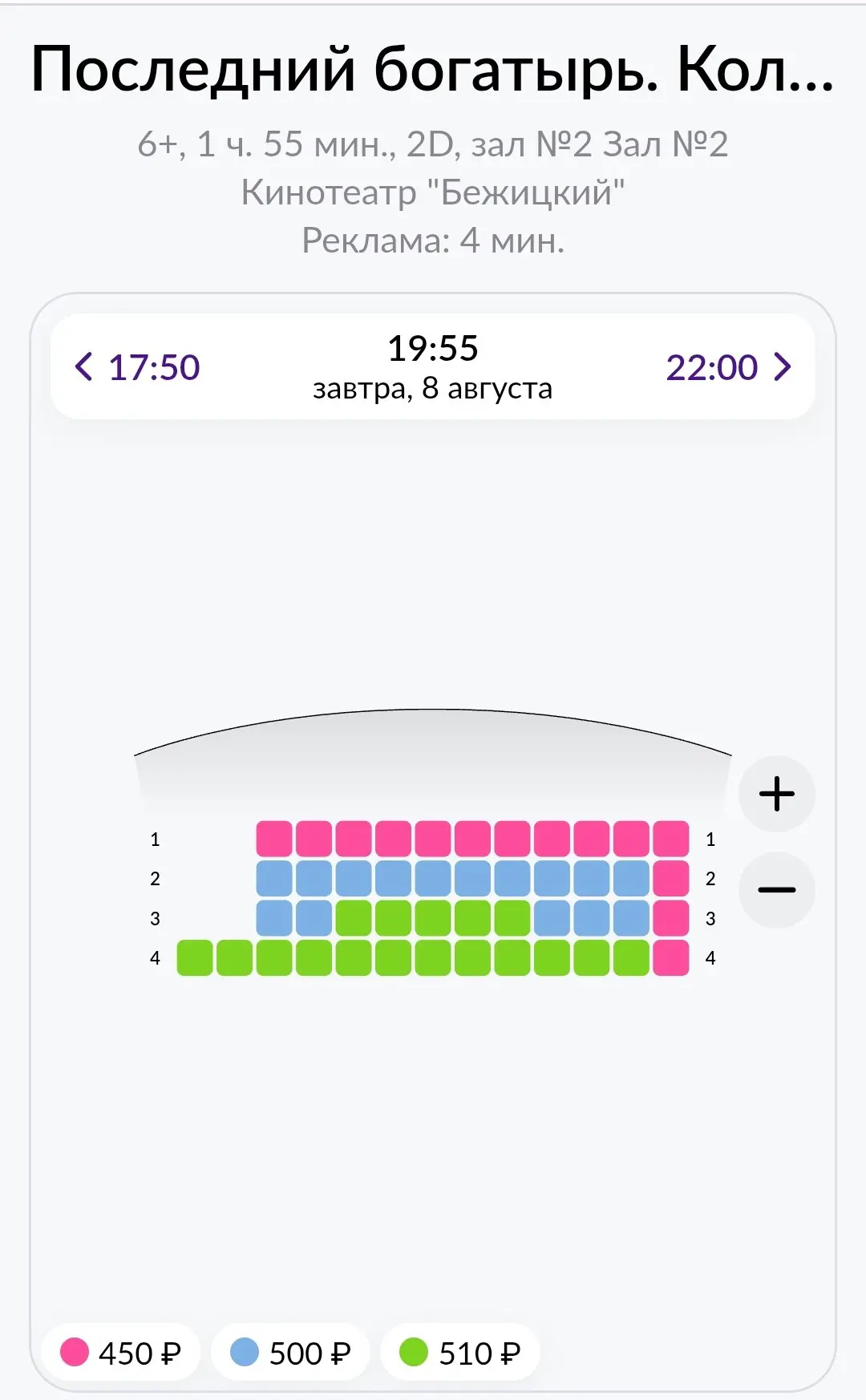
Task: Zoom in the seat map with plus button
Action: coord(776,794)
